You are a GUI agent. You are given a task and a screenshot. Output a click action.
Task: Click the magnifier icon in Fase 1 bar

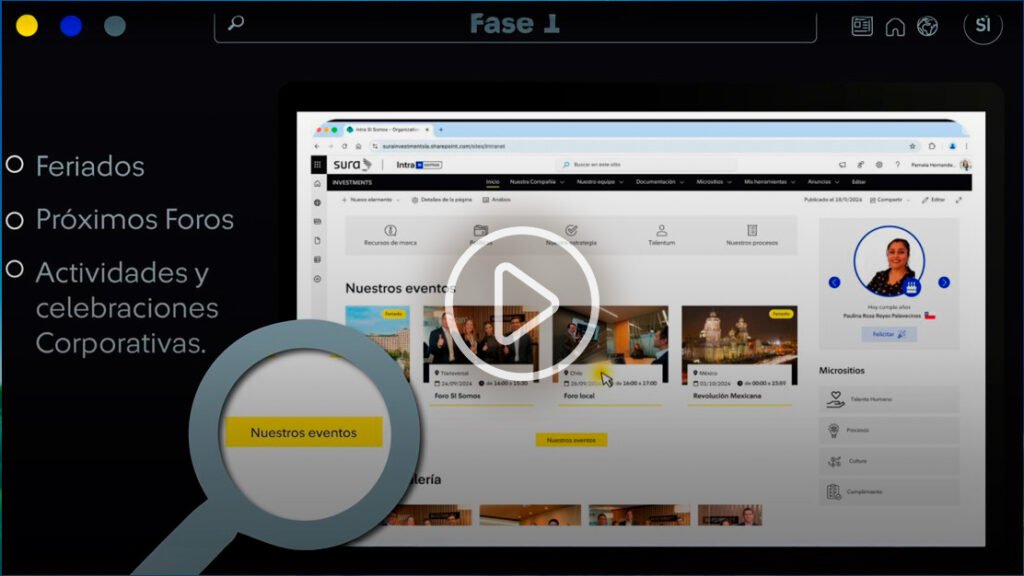pyautogui.click(x=236, y=23)
